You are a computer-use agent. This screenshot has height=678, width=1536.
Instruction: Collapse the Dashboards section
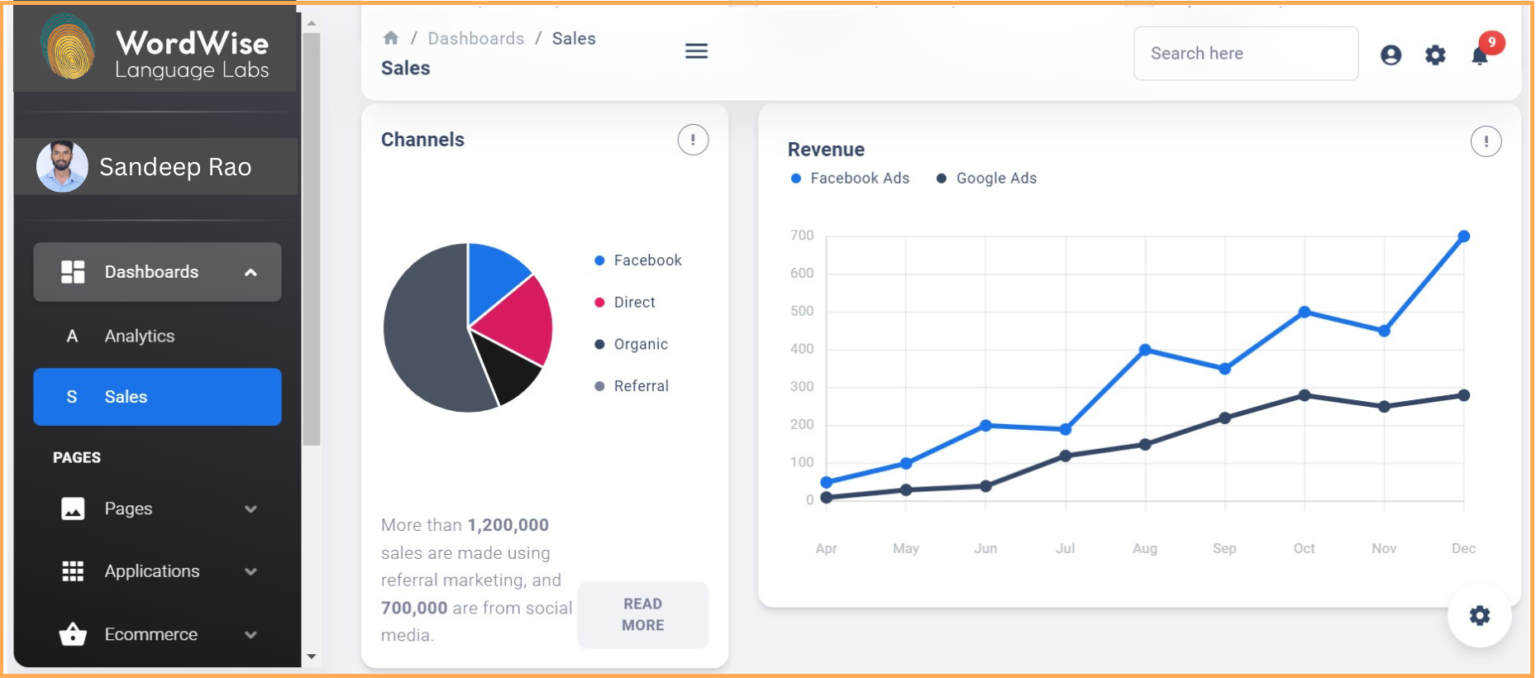[x=157, y=271]
